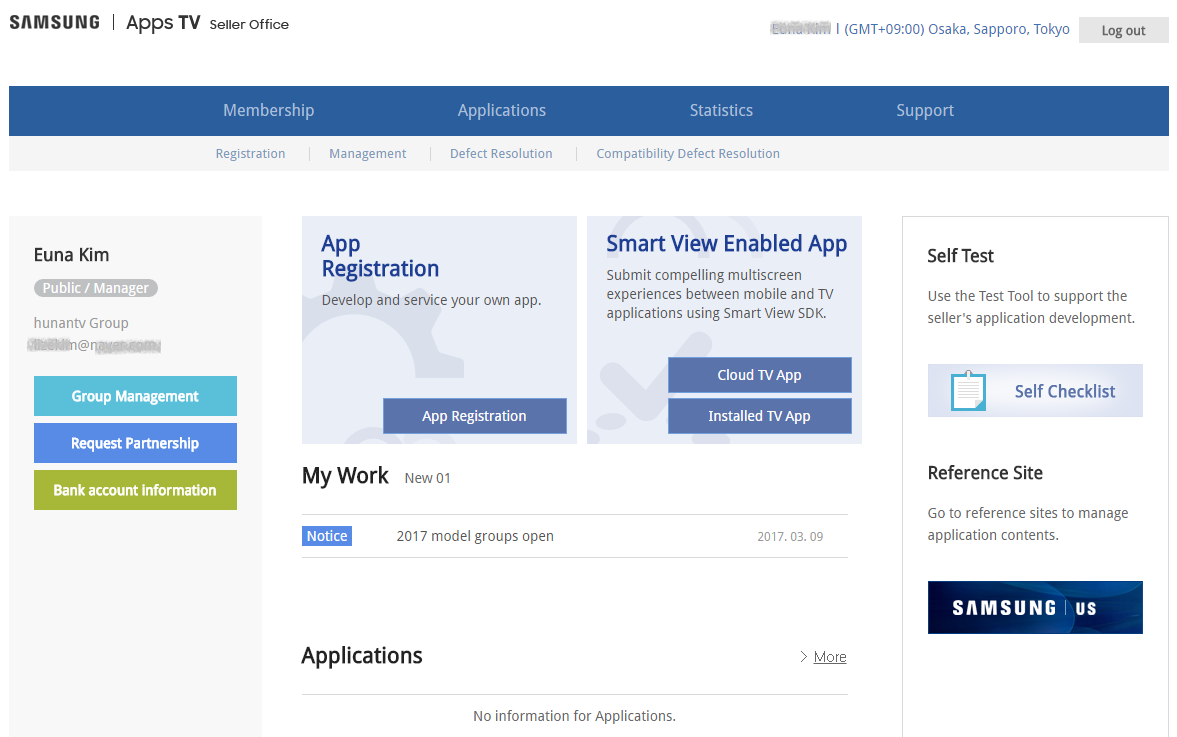Click the Public / Manager badge

coord(96,288)
